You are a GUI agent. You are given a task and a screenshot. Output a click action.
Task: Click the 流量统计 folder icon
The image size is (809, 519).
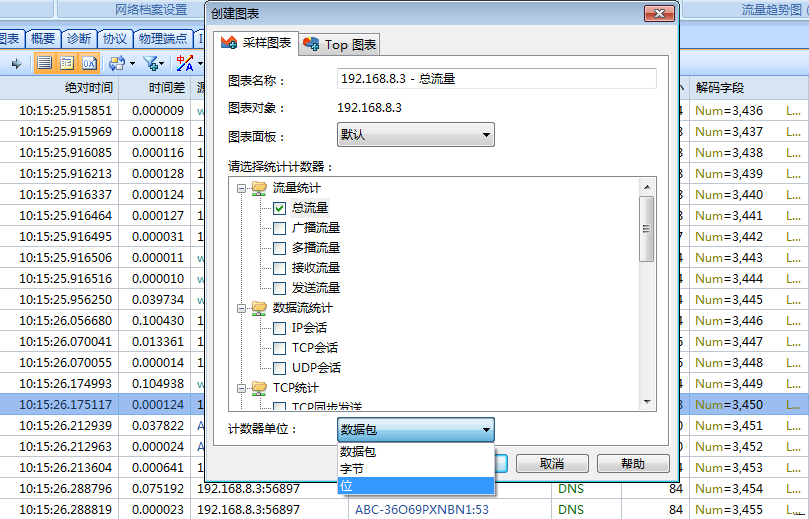(259, 188)
